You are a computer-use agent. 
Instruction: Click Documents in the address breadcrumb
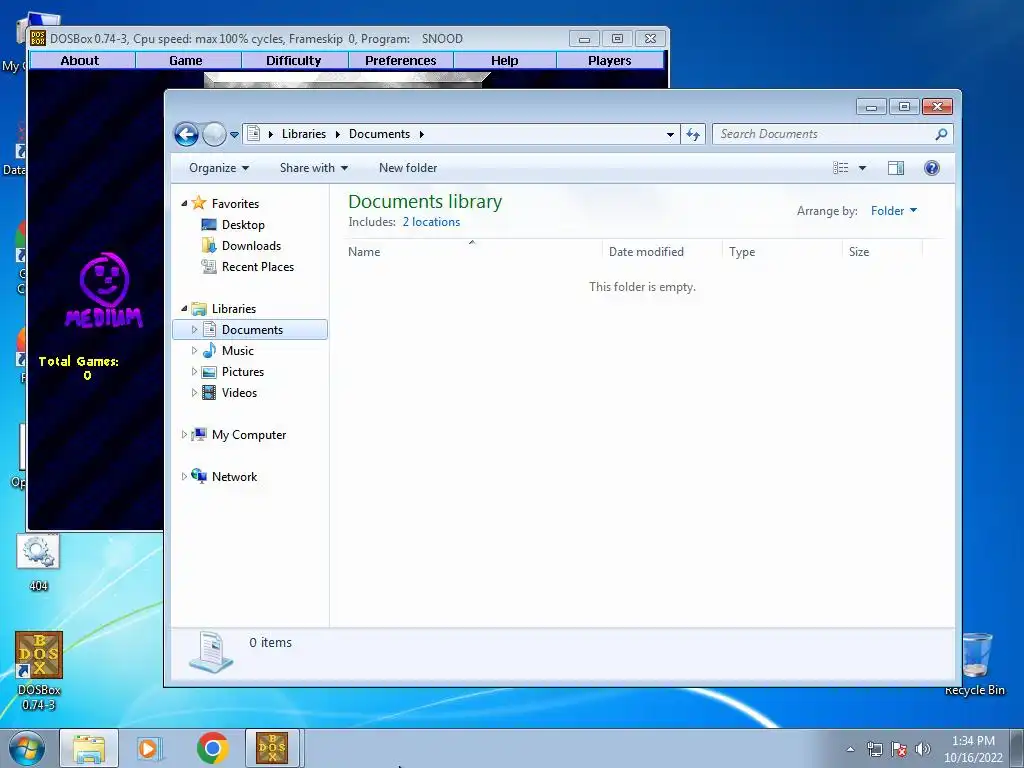[x=379, y=134]
